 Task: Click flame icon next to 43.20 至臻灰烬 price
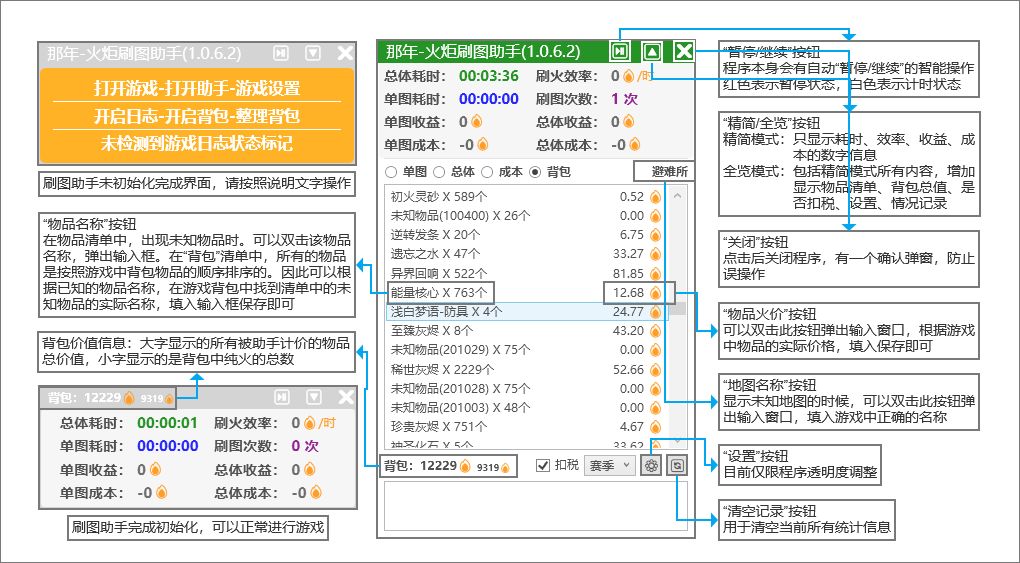click(x=655, y=331)
